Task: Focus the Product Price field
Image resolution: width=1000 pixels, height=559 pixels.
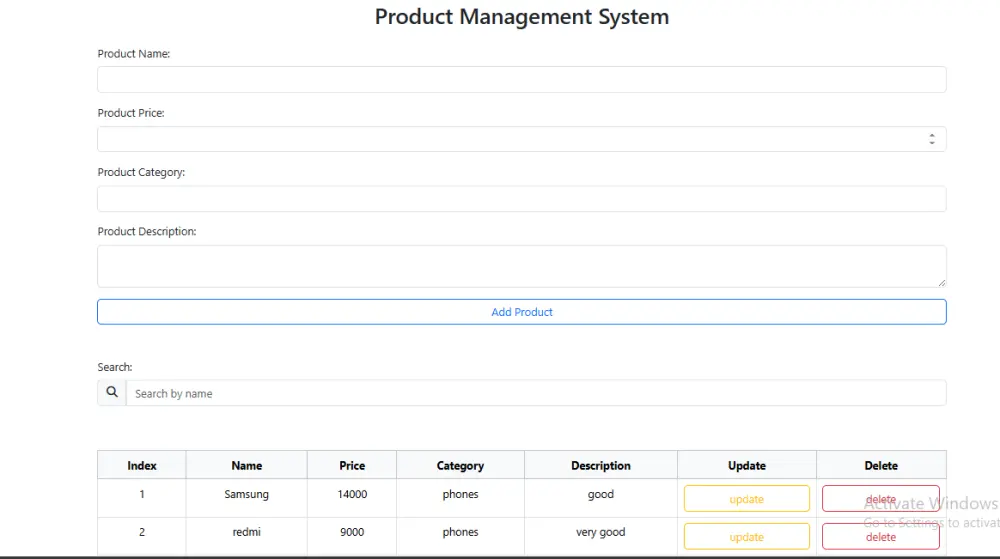Action: [x=510, y=139]
